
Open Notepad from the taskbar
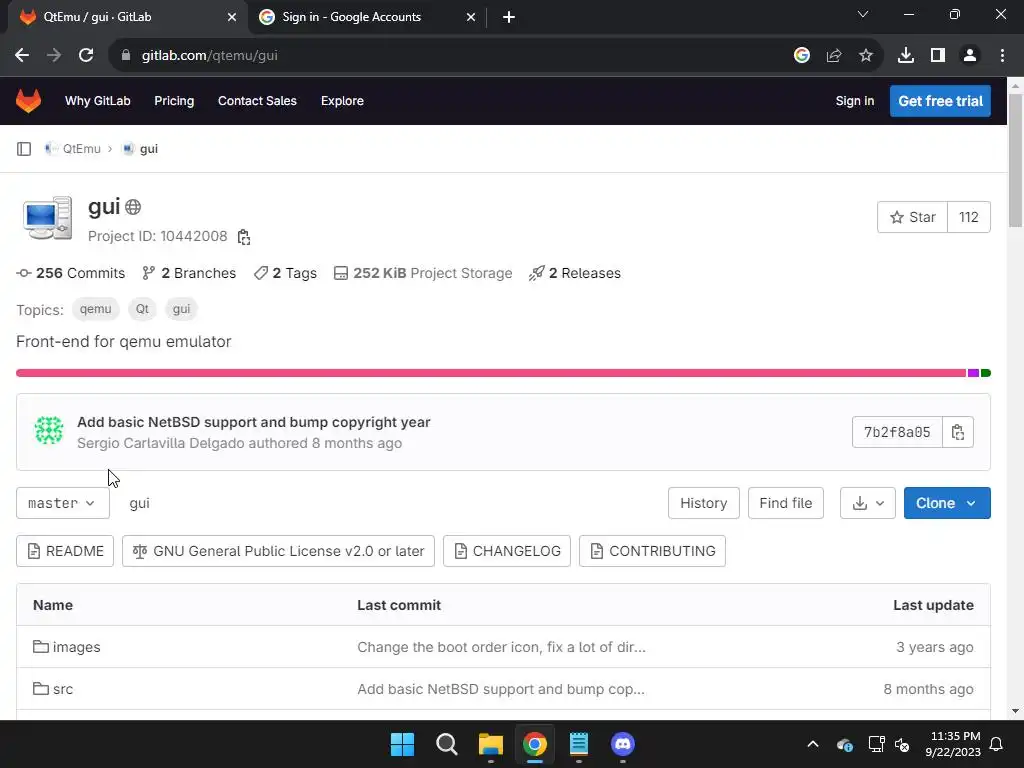pyautogui.click(x=579, y=744)
